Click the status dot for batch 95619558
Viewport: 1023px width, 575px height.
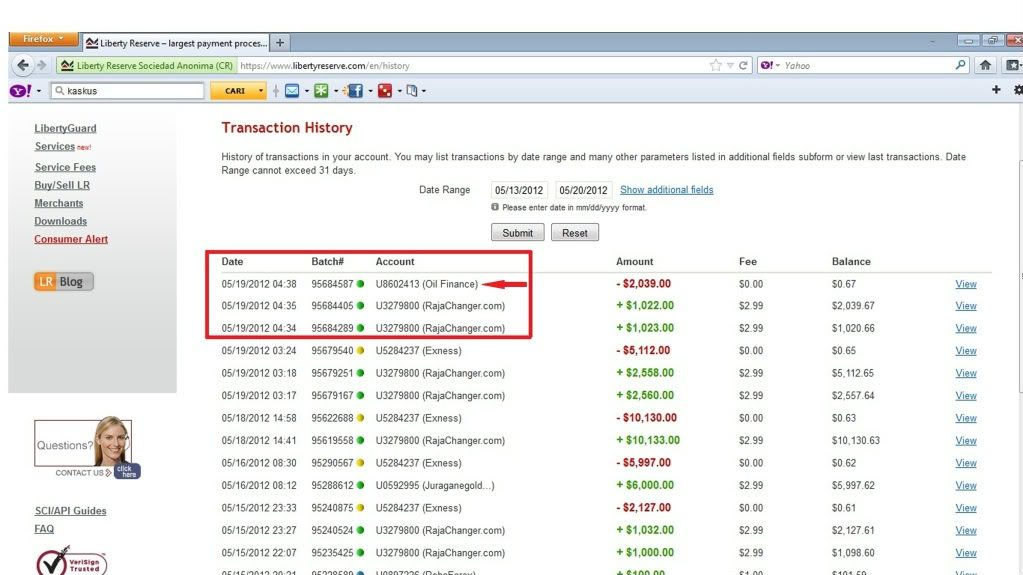click(x=360, y=441)
